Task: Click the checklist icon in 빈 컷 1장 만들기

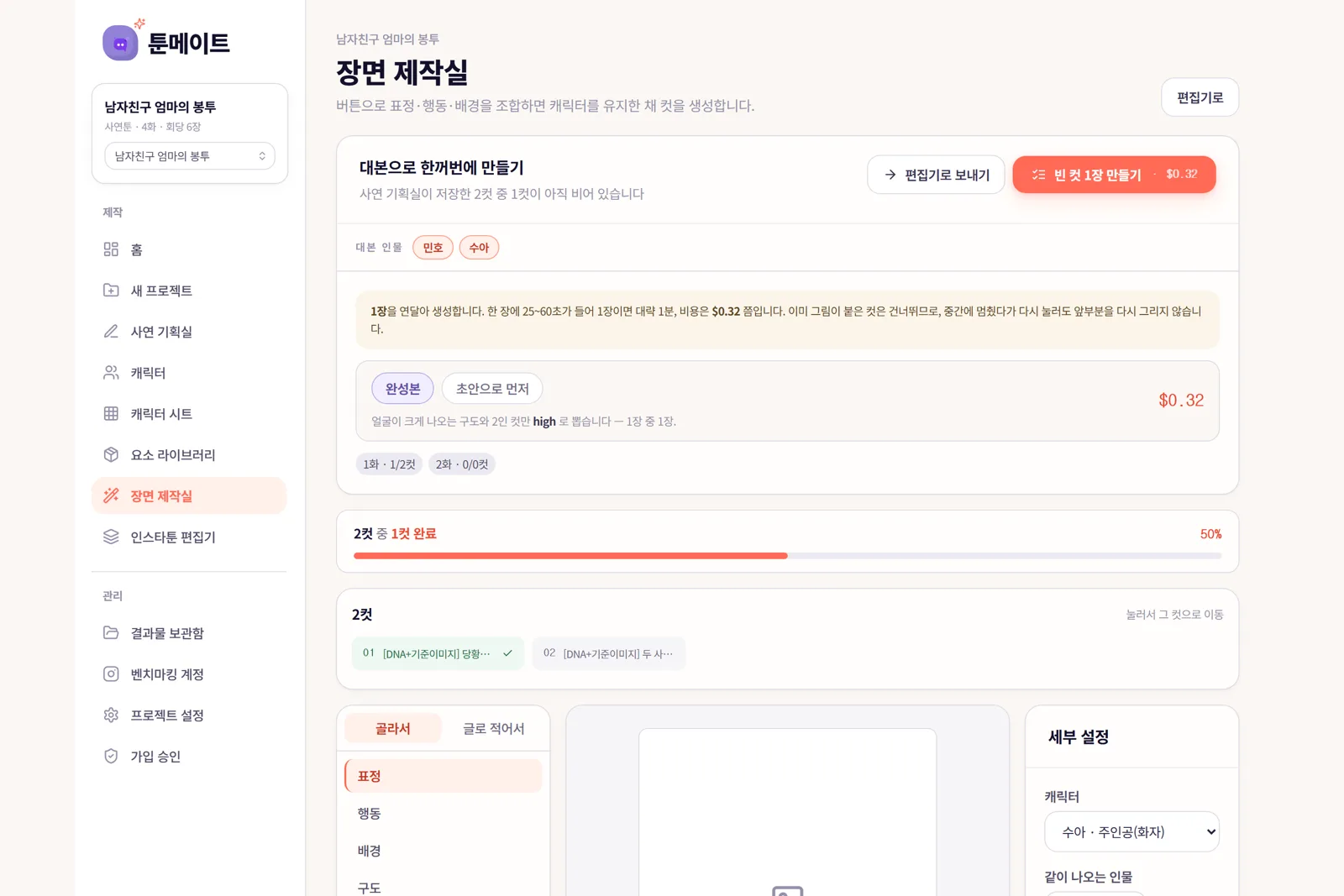Action: point(1039,176)
